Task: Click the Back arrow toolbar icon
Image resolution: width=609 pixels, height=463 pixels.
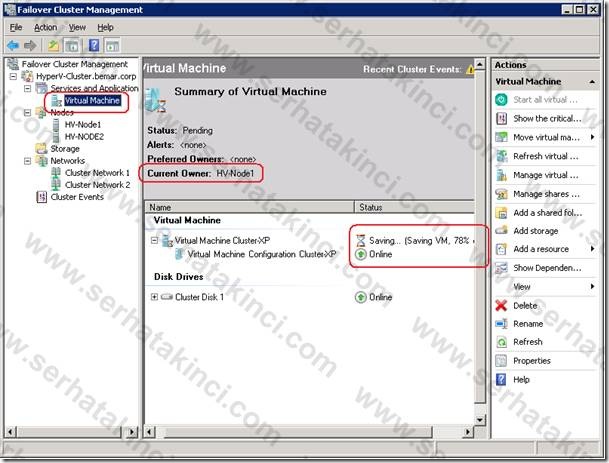Action: click(x=13, y=45)
